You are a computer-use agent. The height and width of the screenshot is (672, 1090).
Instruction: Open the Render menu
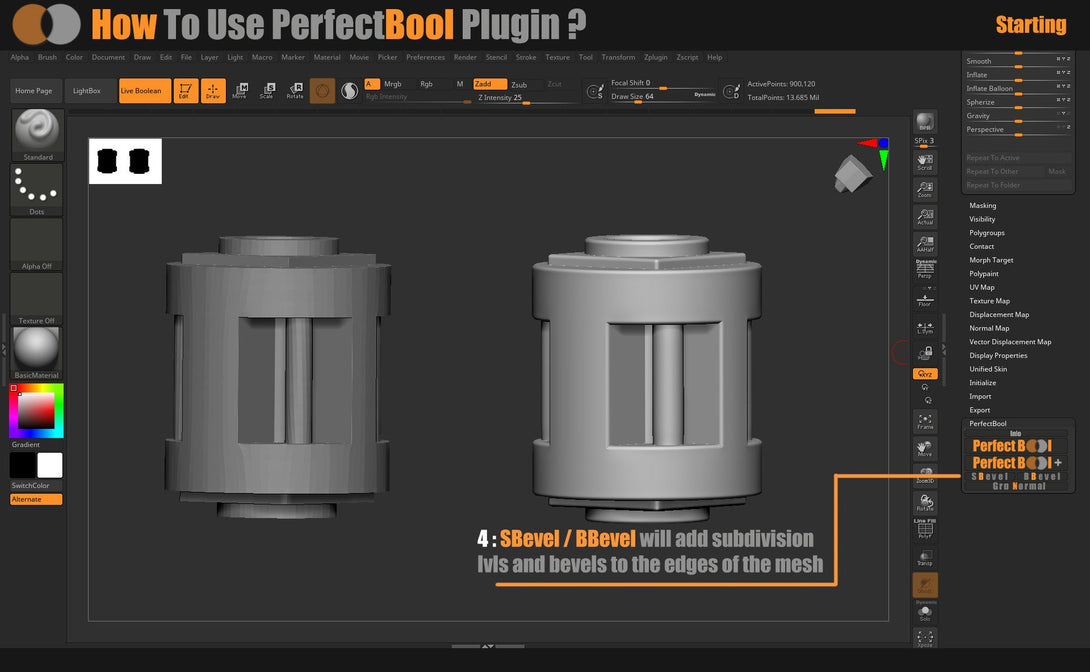click(x=465, y=58)
